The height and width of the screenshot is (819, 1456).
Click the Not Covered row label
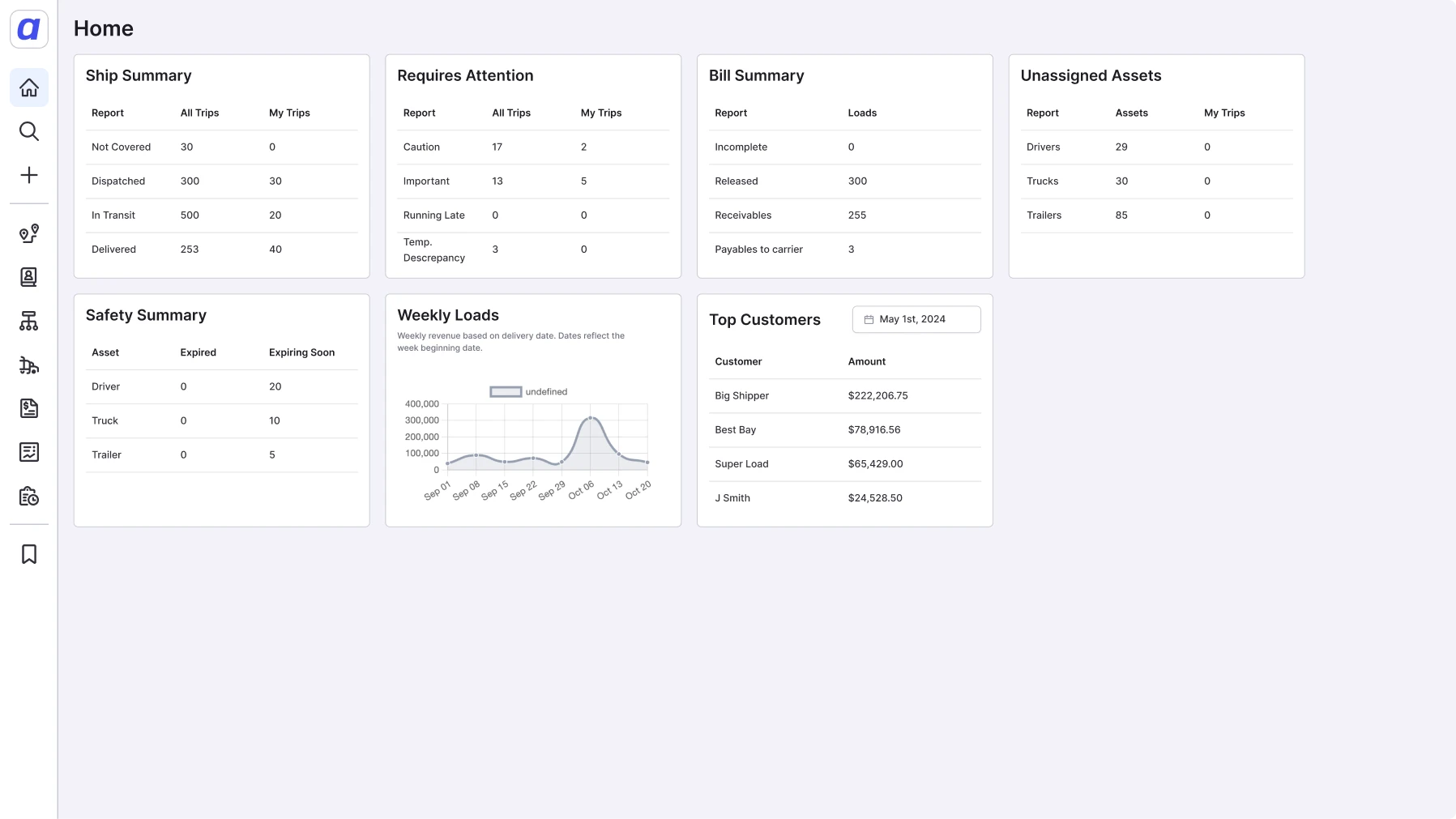[121, 147]
